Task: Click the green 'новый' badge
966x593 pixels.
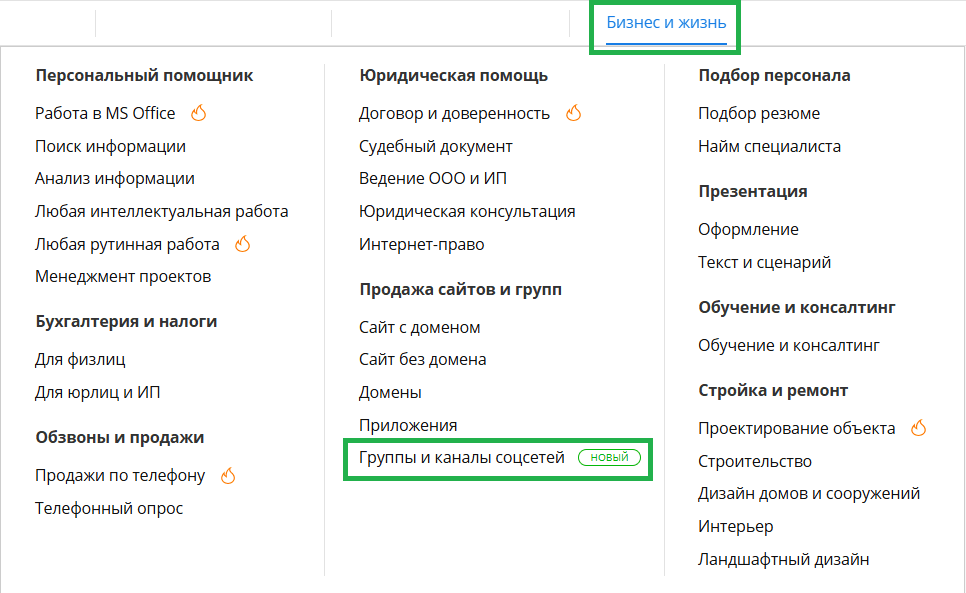Action: (609, 457)
